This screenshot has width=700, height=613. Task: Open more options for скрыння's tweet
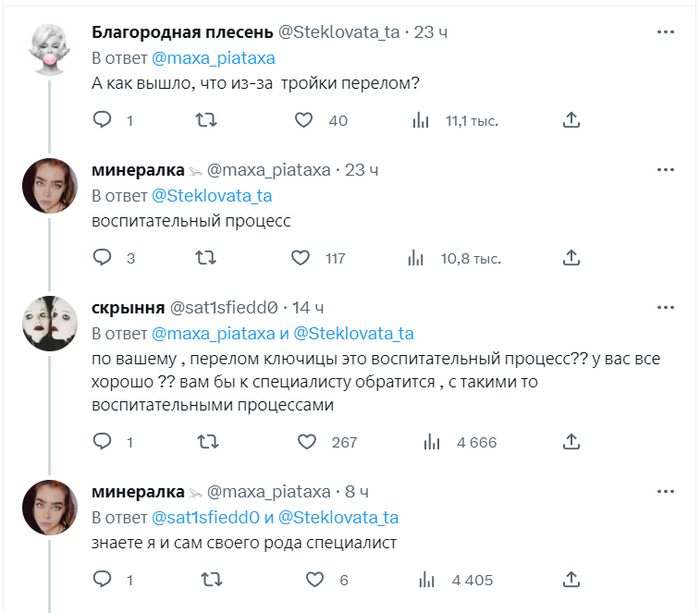click(665, 306)
